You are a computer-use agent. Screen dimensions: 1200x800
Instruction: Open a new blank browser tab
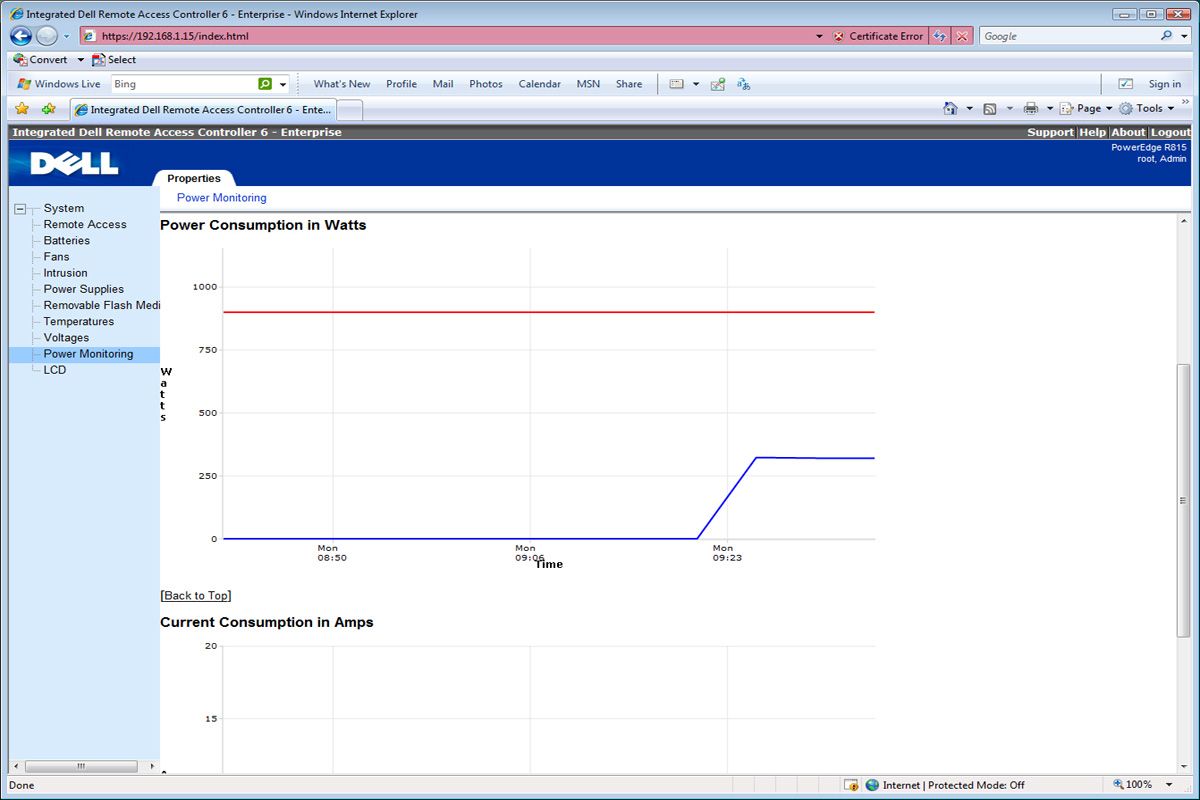click(350, 109)
